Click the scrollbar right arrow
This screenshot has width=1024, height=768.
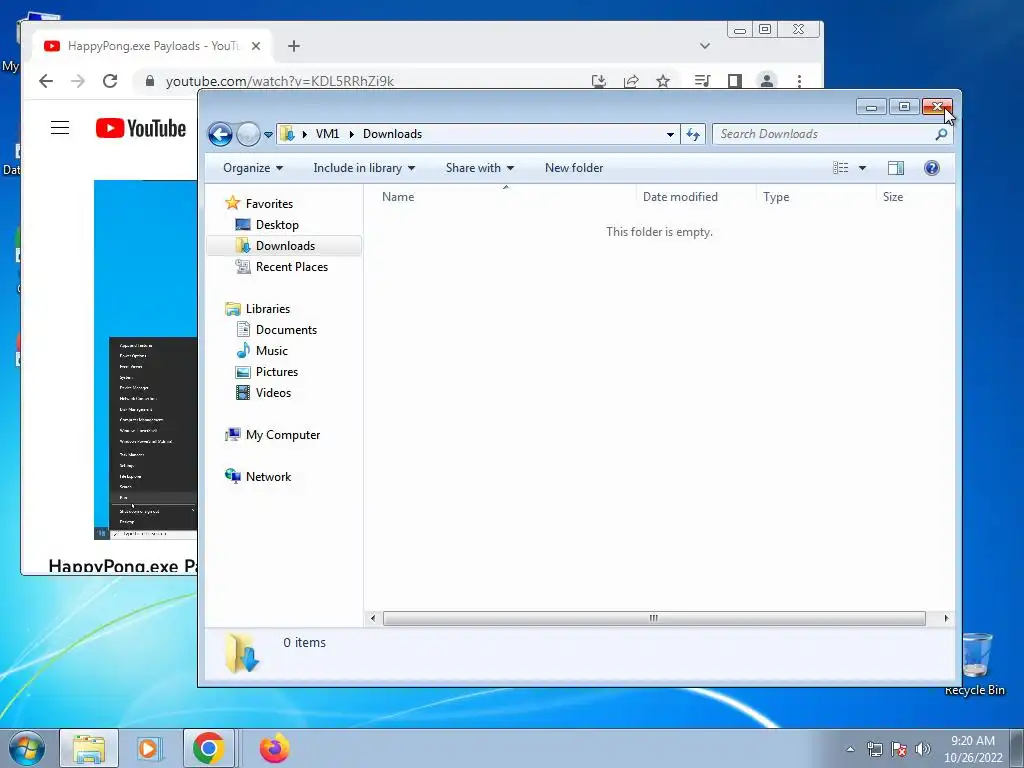(x=946, y=618)
